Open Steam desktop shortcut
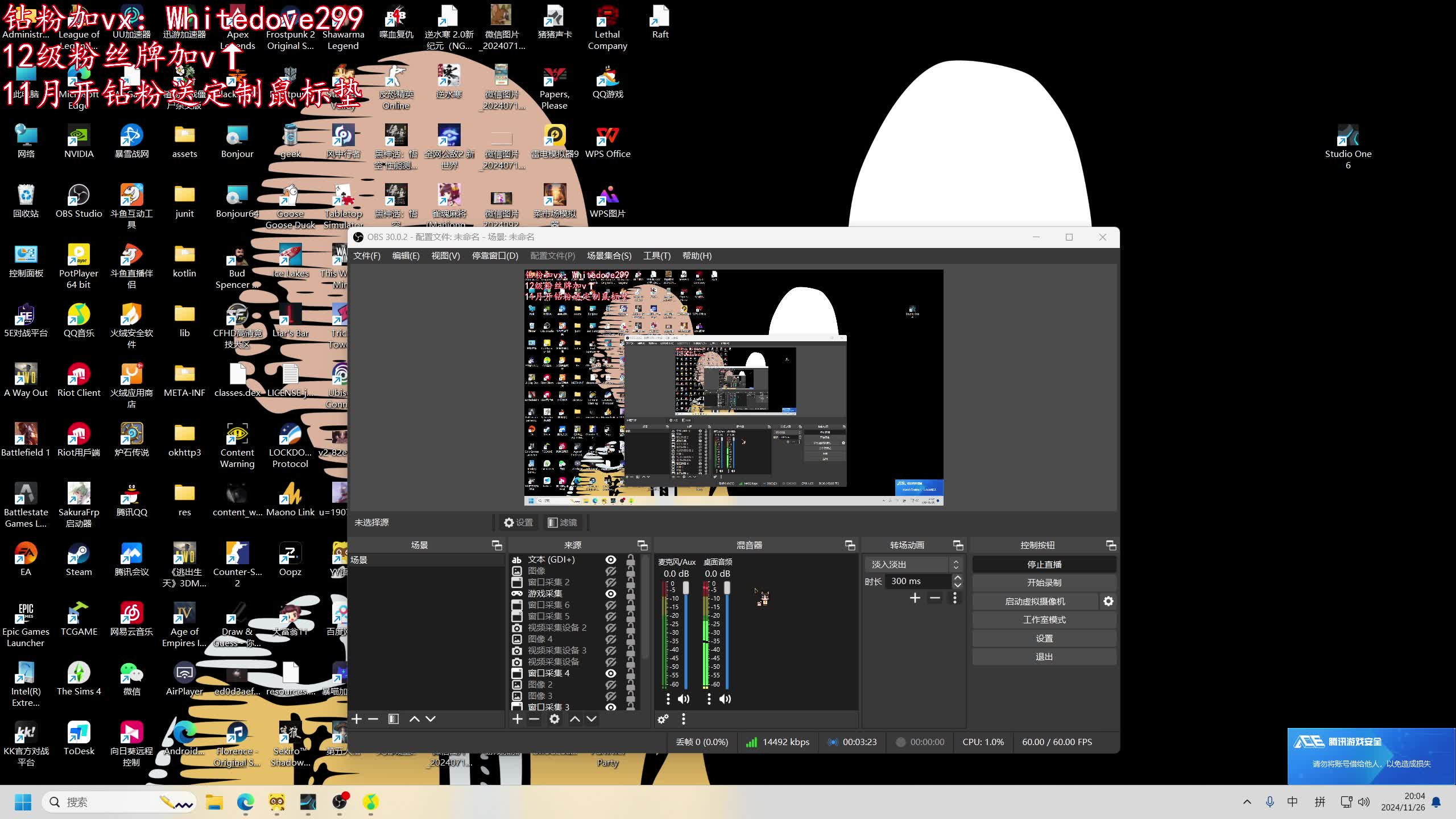 tap(78, 560)
